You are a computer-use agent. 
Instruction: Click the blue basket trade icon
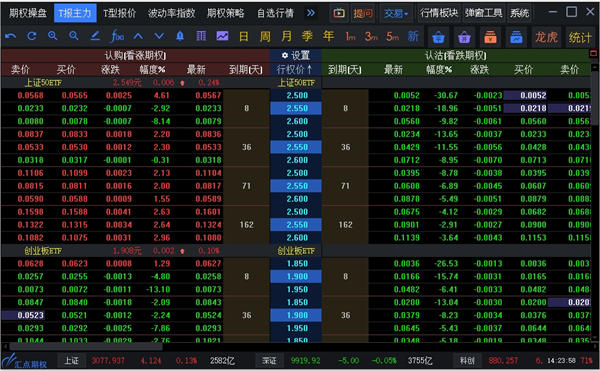pyautogui.click(x=439, y=37)
